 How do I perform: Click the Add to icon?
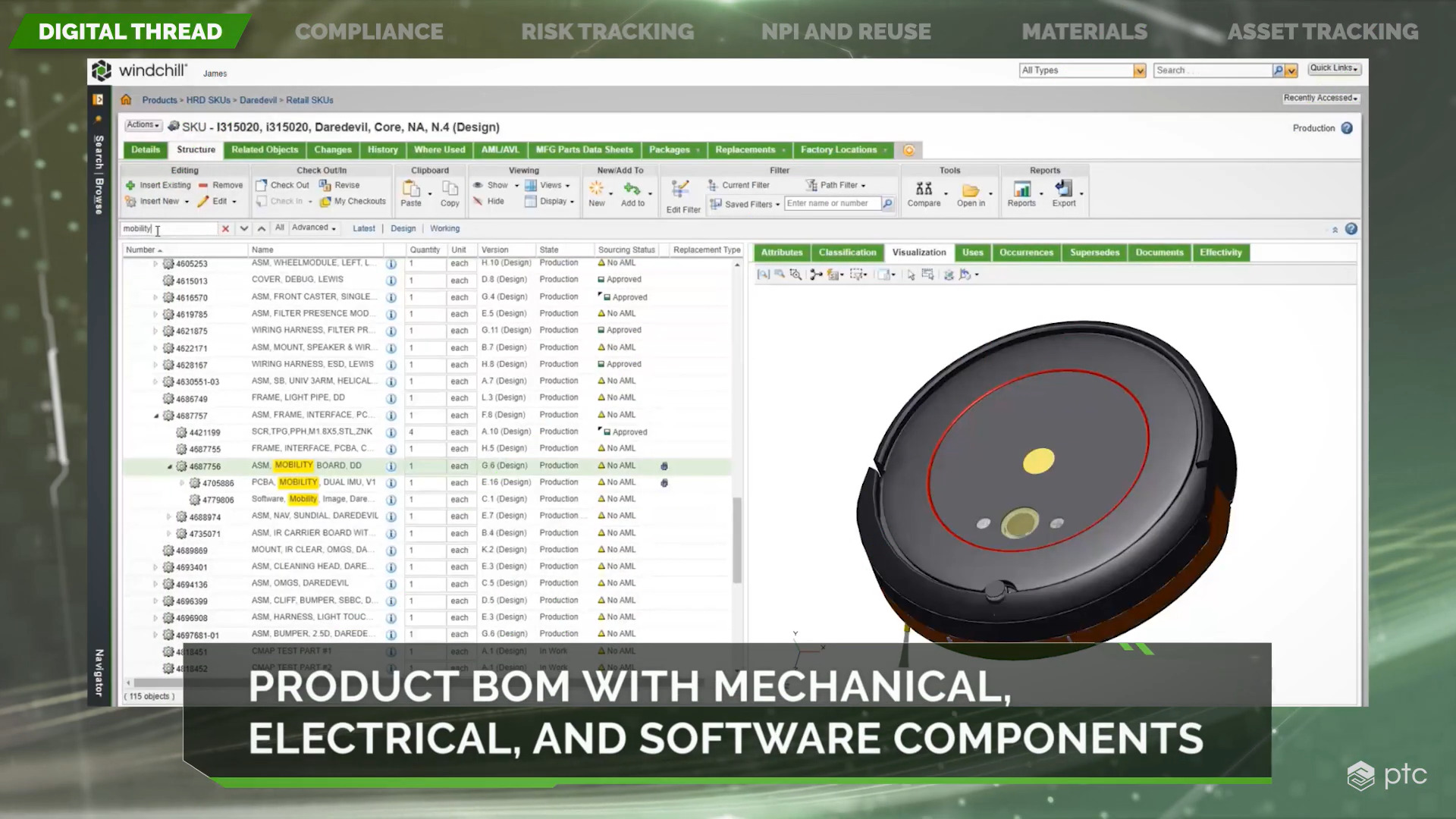pos(632,188)
